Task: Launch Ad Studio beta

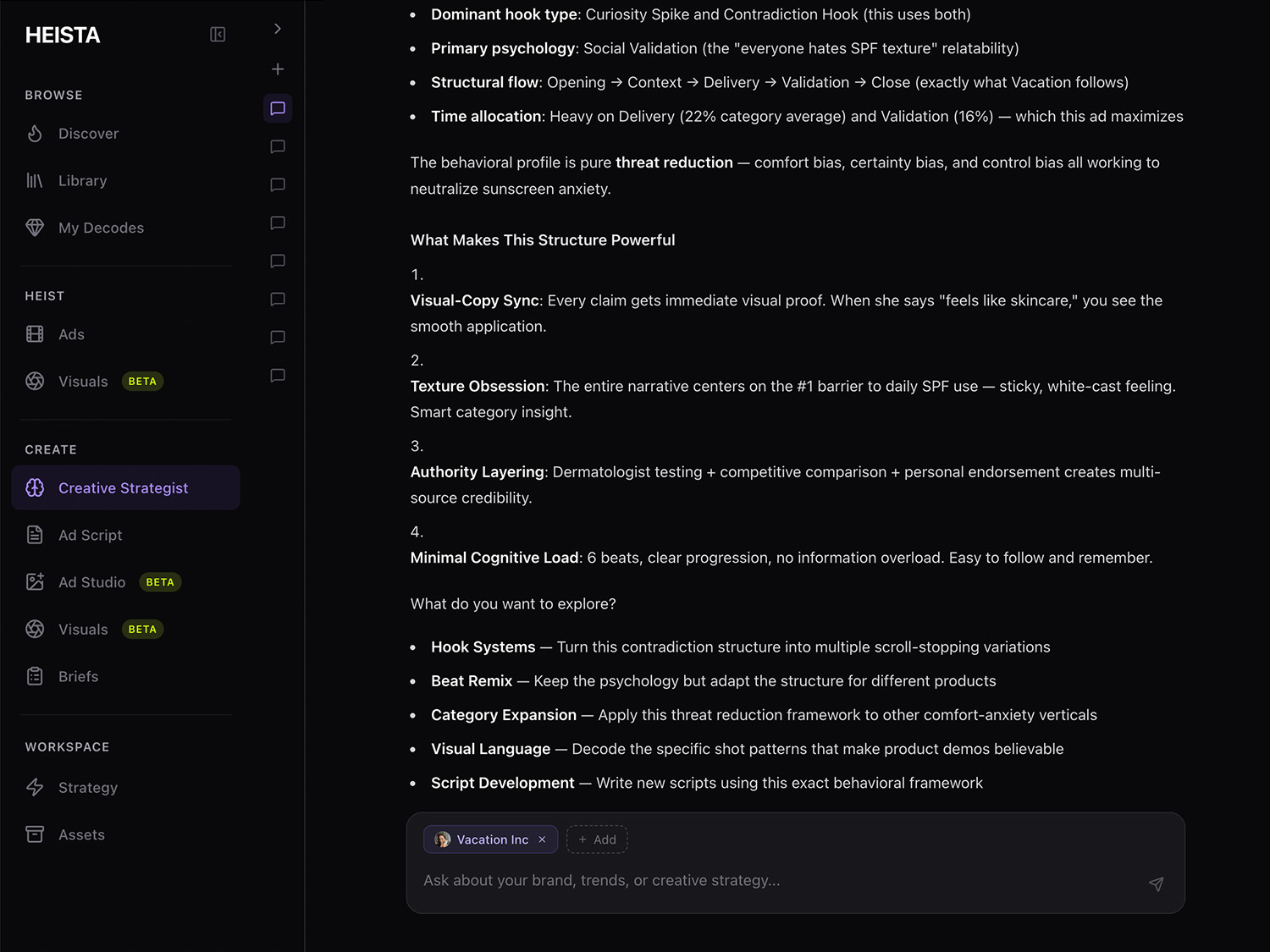Action: coord(91,582)
